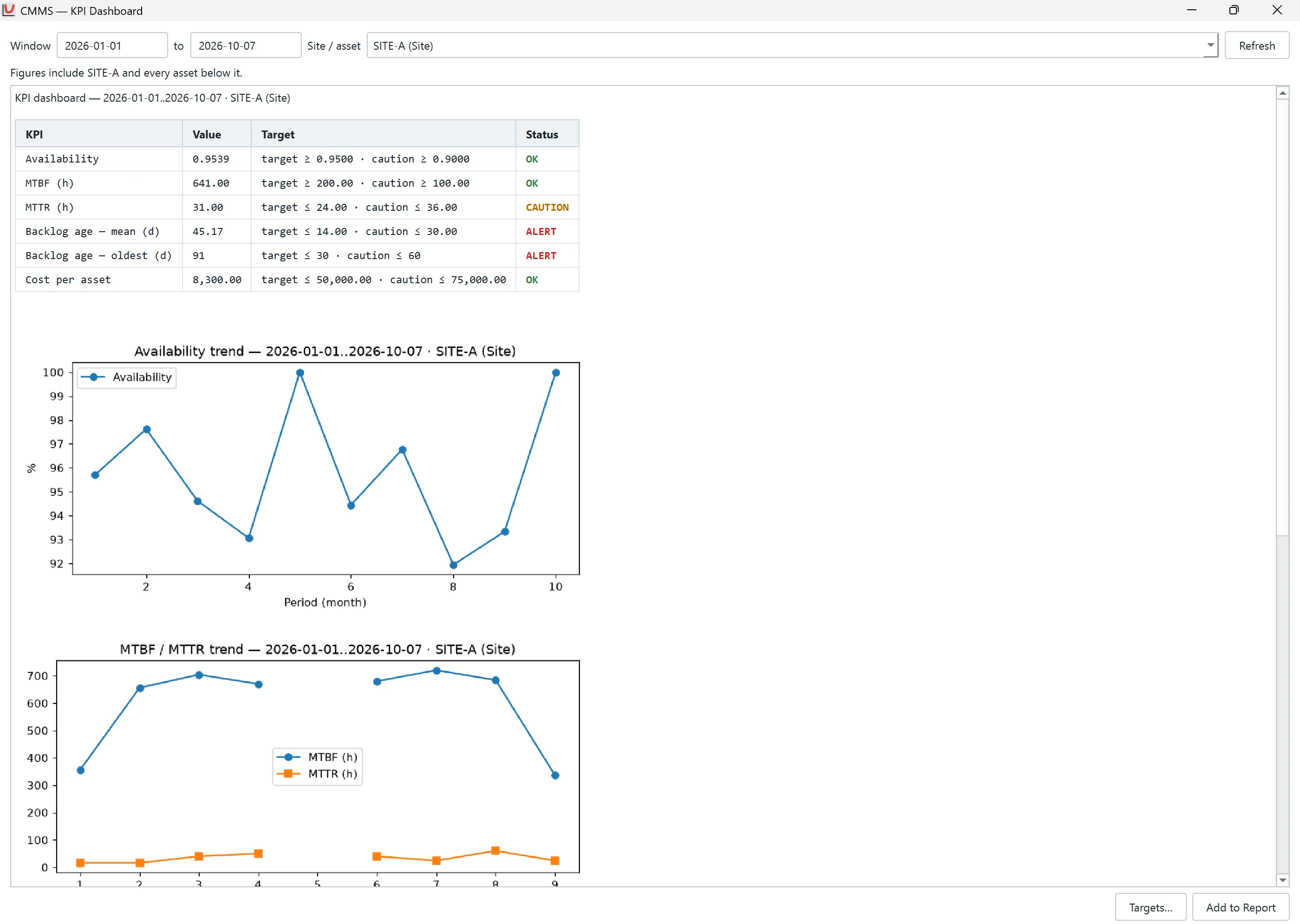This screenshot has height=924, width=1300.
Task: Click ALERT status for Backlog age mean
Action: [x=540, y=232]
